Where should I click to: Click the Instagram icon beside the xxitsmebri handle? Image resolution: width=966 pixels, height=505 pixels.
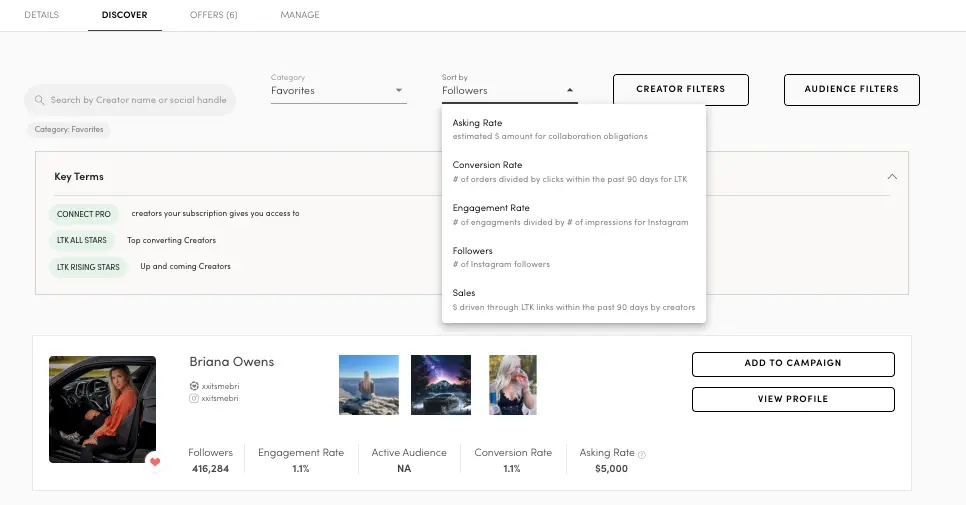pos(194,397)
